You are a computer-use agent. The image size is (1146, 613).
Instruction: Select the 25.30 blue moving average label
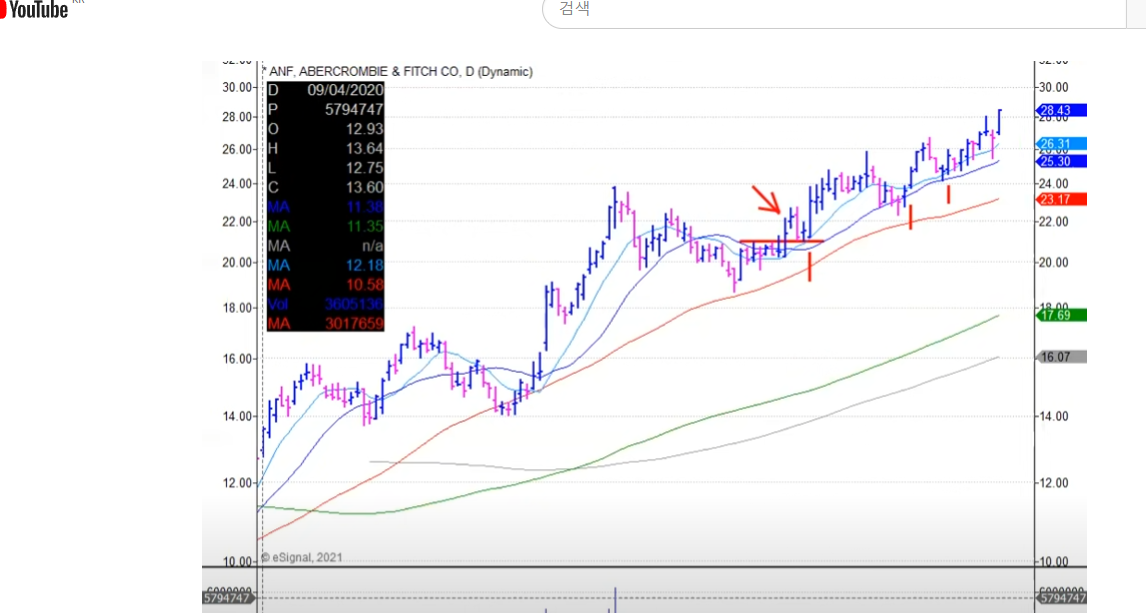pyautogui.click(x=1061, y=161)
